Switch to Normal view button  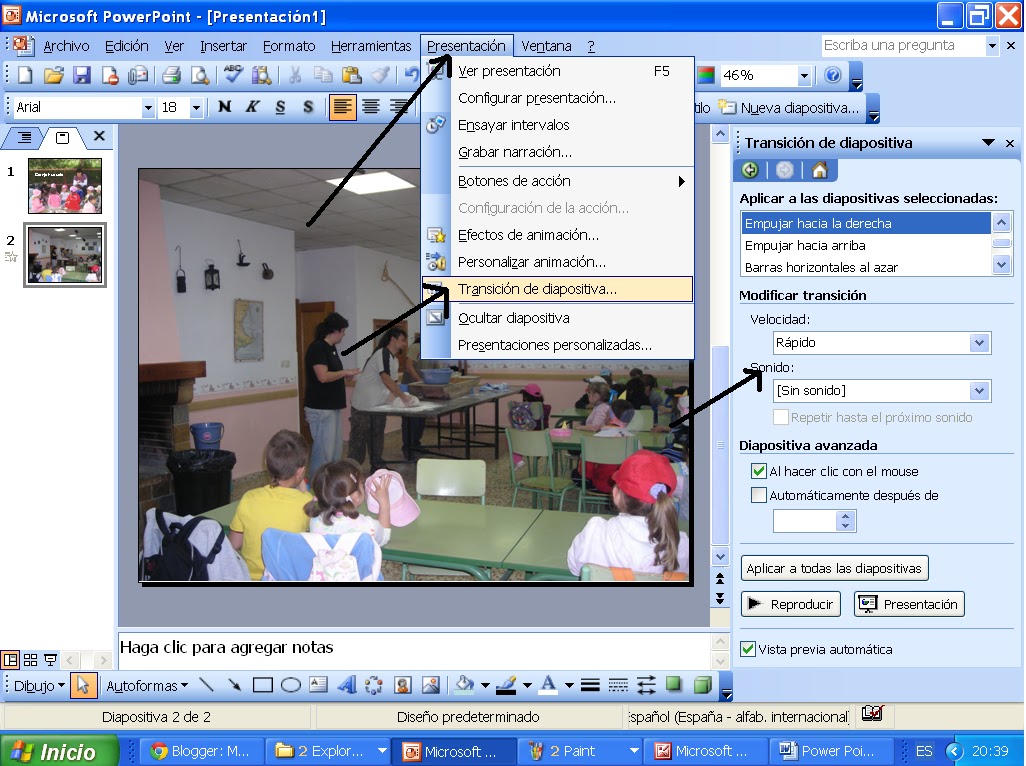tap(10, 660)
